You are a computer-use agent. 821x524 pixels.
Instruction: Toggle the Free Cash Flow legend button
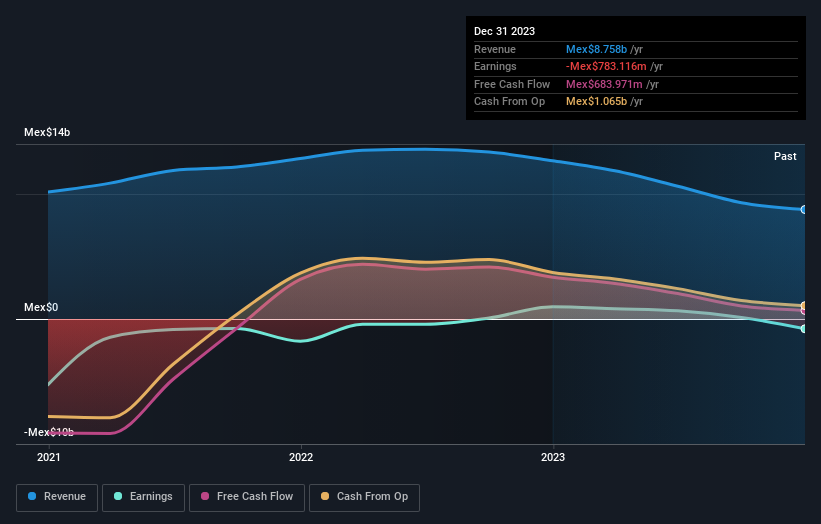[247, 497]
